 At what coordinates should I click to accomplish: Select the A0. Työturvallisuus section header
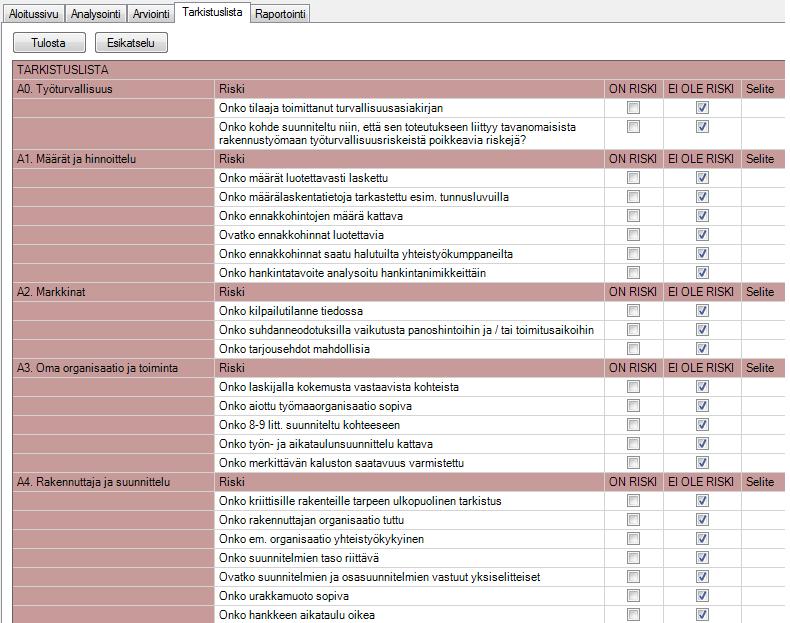click(113, 89)
